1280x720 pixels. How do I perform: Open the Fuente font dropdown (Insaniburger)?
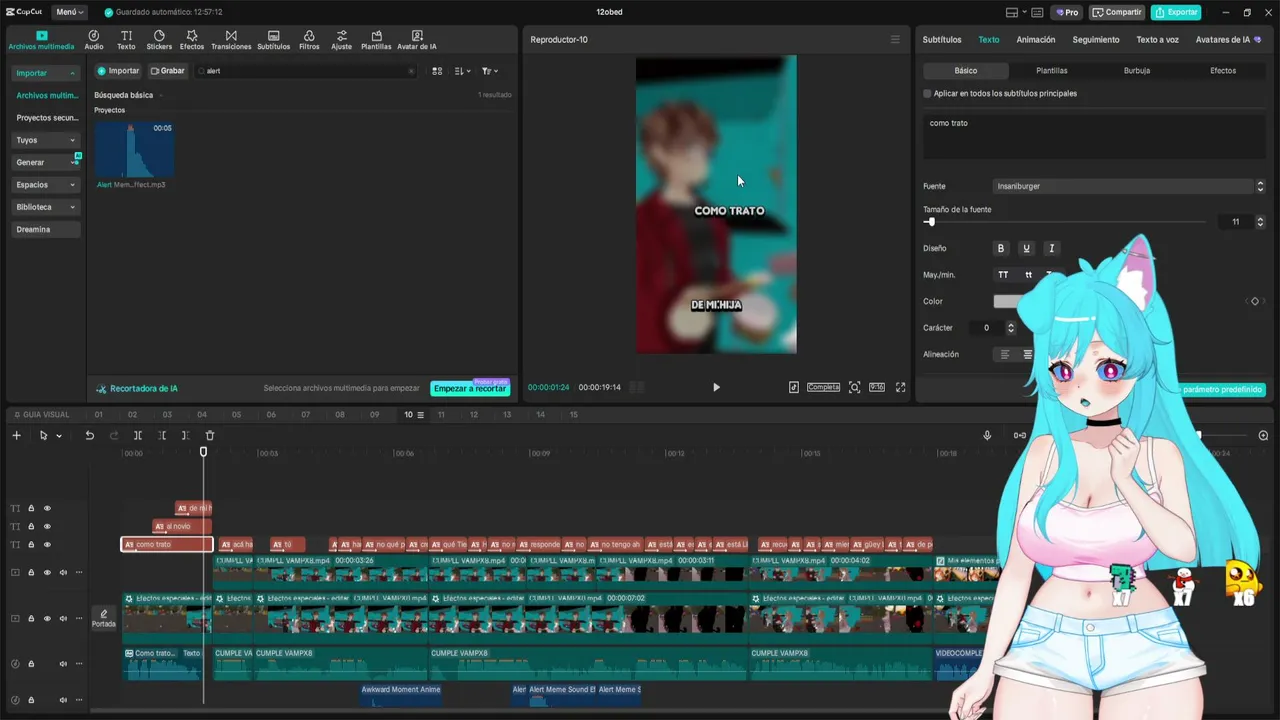(x=1129, y=186)
